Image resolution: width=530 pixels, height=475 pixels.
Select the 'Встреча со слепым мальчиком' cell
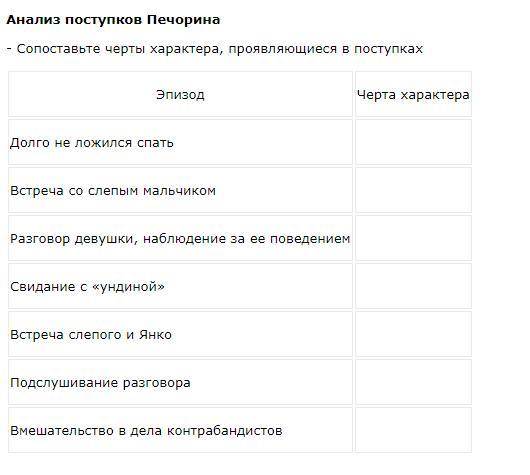point(180,190)
